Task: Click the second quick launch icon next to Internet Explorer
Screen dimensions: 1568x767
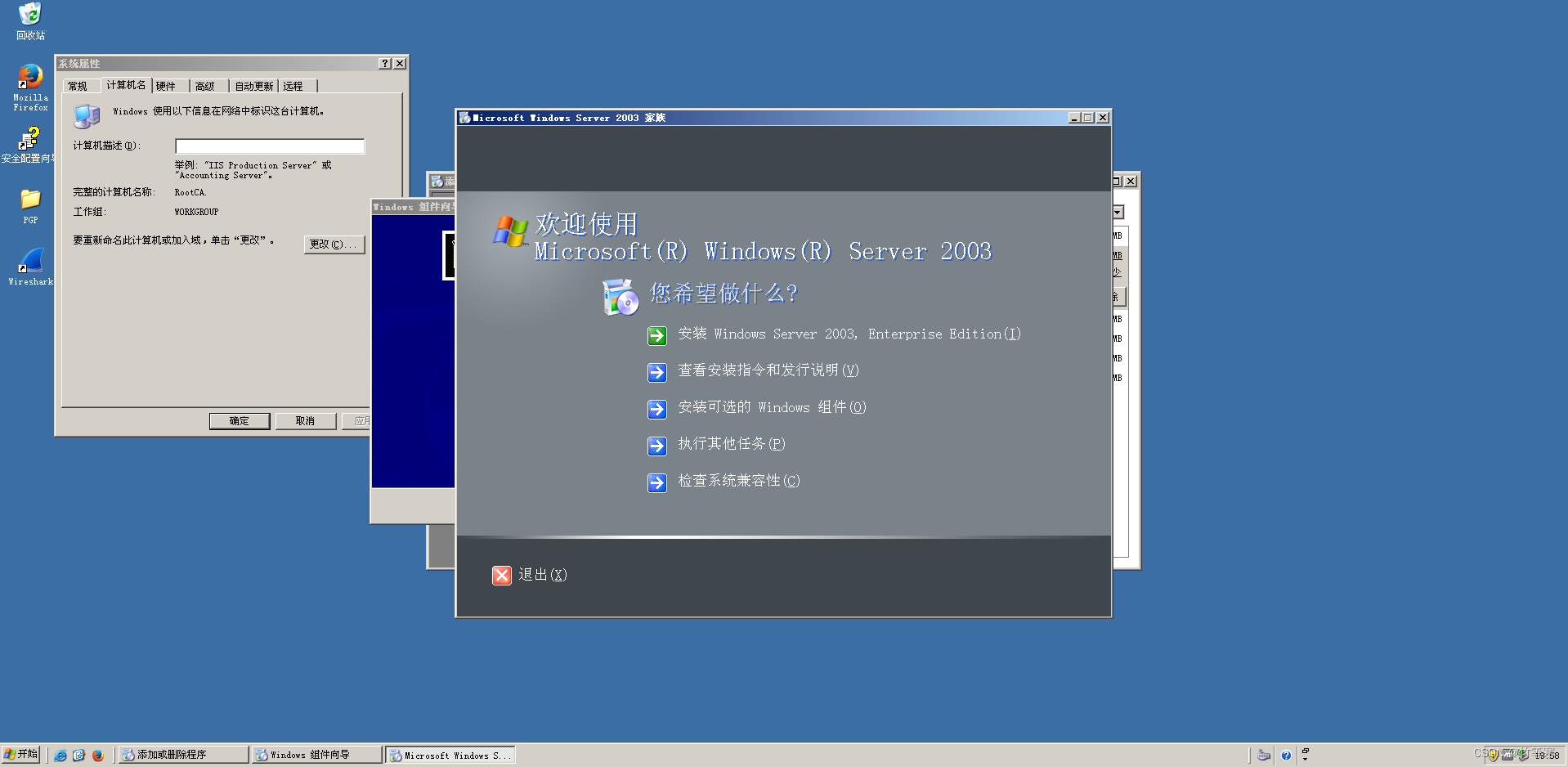Action: click(x=79, y=756)
